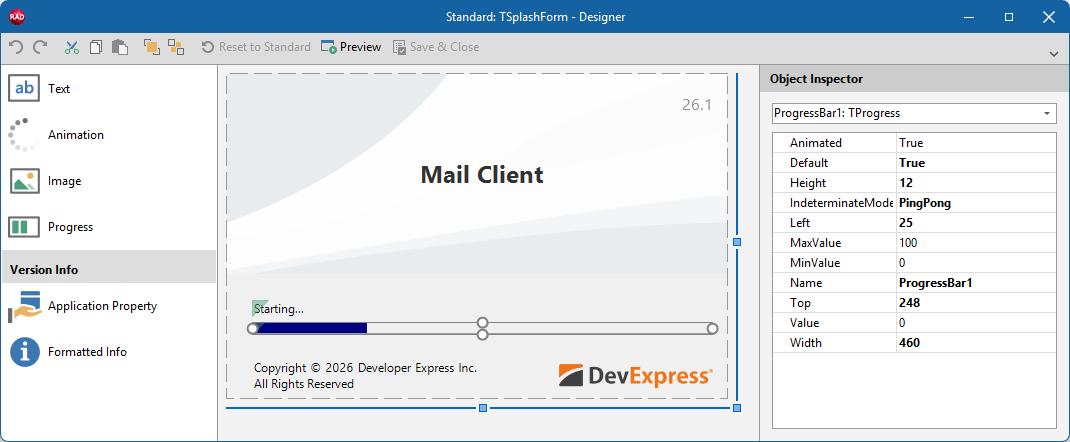Select the Animation spinner element
This screenshot has width=1070, height=442.
tap(24, 135)
